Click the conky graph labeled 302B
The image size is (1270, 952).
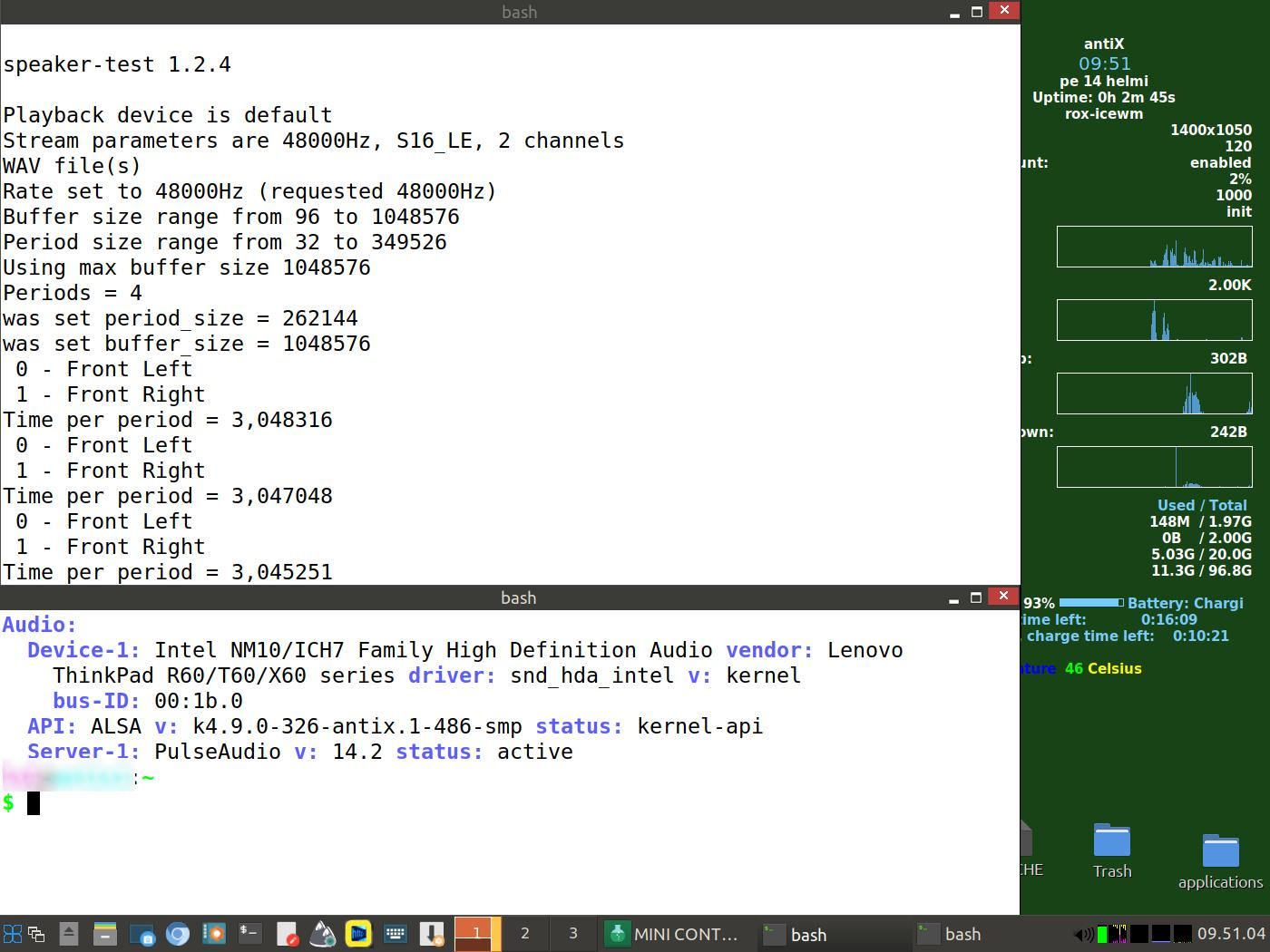tap(1155, 394)
